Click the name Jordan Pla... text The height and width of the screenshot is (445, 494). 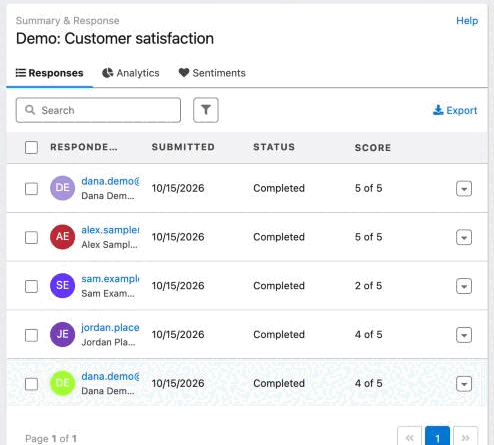click(x=108, y=342)
